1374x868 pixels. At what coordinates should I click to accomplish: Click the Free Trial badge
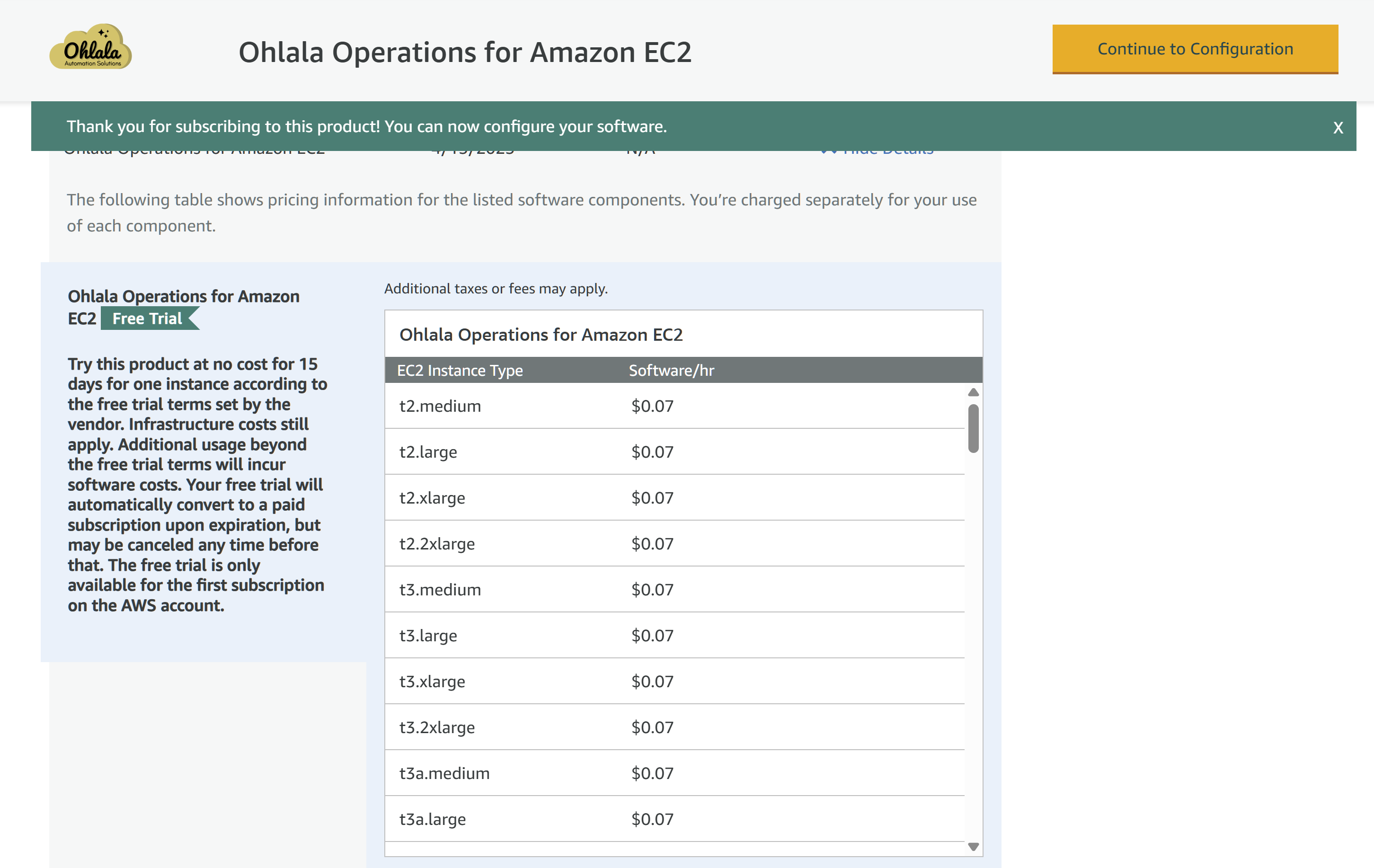pos(150,319)
